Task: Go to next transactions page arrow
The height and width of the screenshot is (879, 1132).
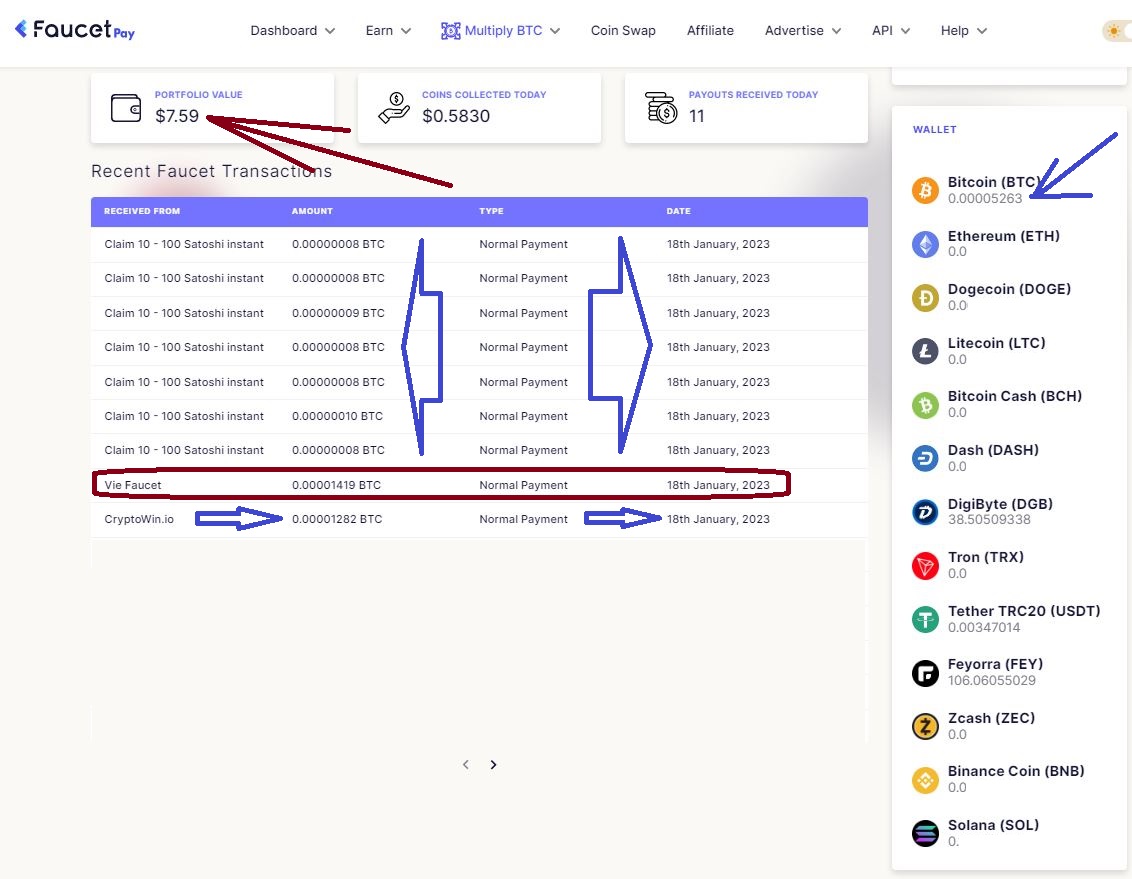Action: click(493, 764)
